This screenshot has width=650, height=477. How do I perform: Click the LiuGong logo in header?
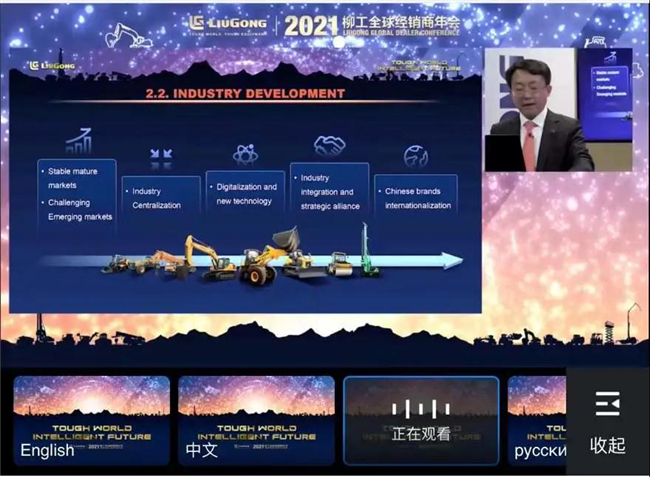click(x=227, y=24)
